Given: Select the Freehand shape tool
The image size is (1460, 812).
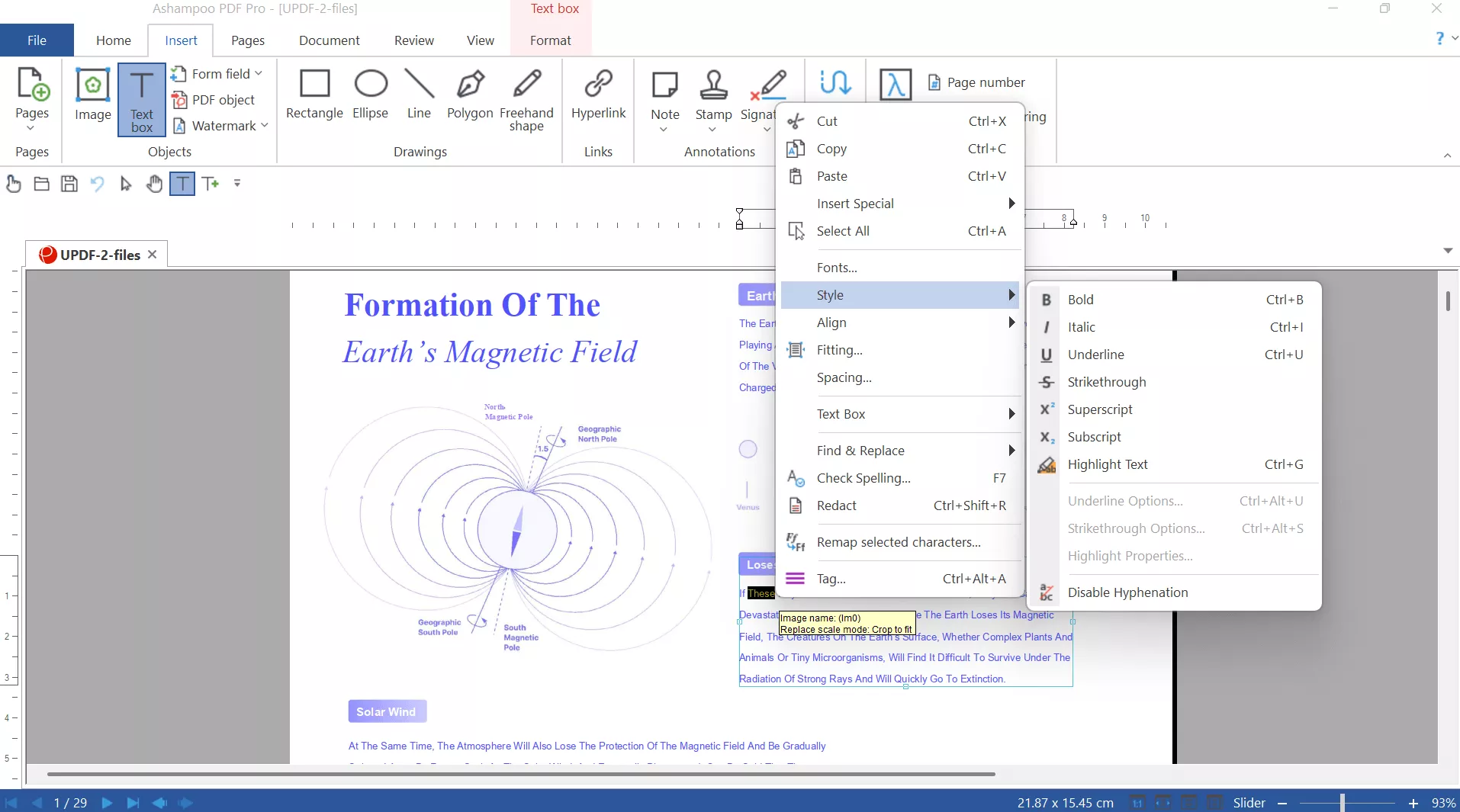Looking at the screenshot, I should 528,96.
